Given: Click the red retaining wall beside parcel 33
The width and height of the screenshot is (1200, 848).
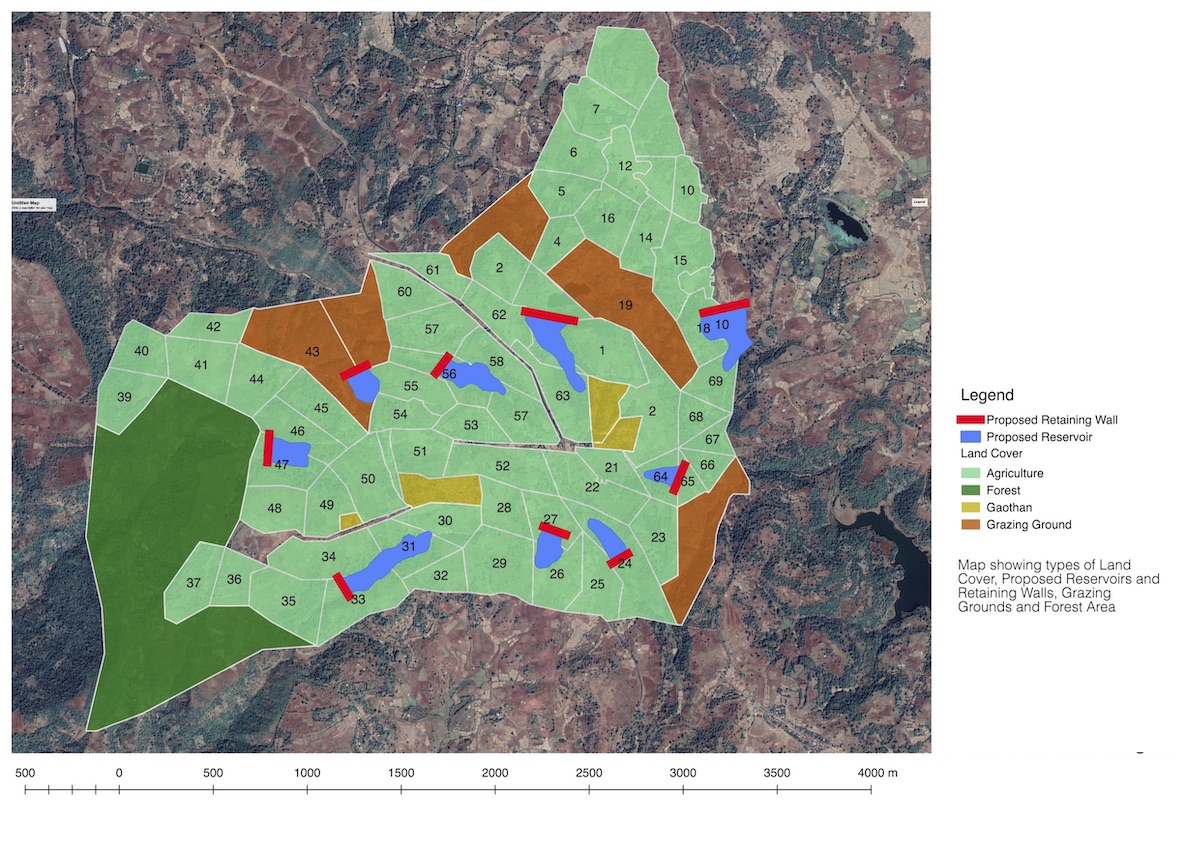Looking at the screenshot, I should (342, 586).
